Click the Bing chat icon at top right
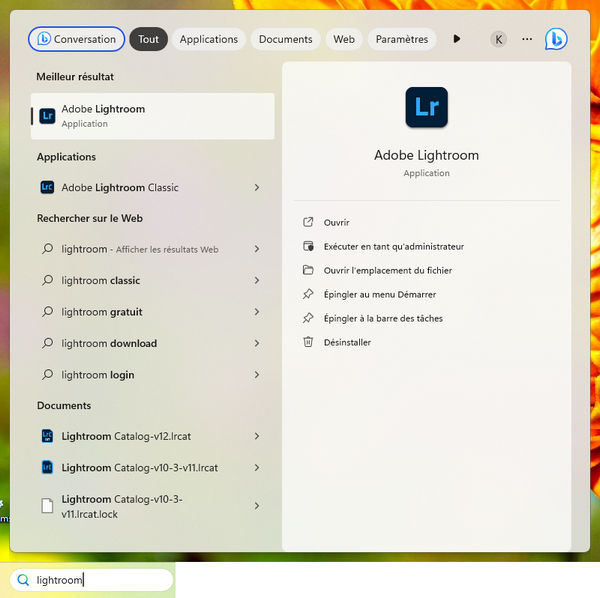 tap(556, 39)
